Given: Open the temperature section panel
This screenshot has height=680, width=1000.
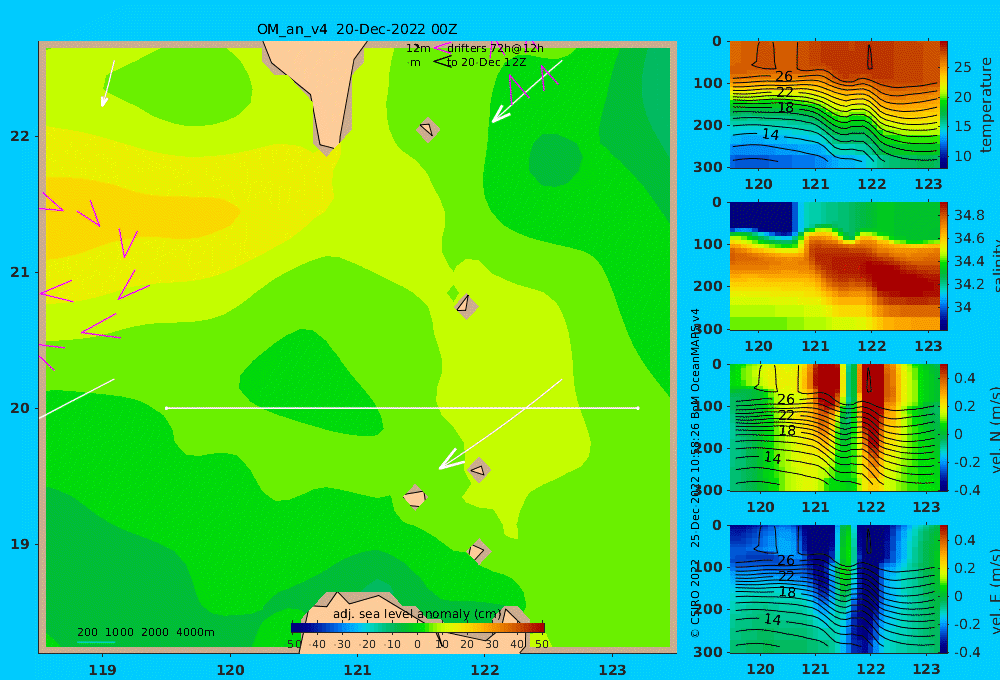Looking at the screenshot, I should (835, 105).
